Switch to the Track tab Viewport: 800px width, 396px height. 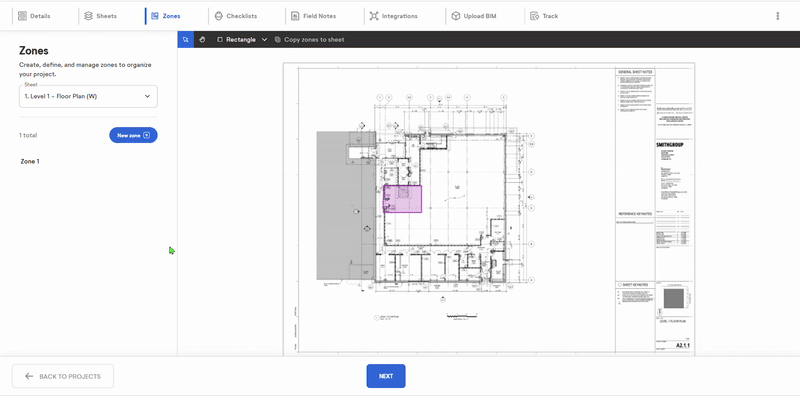coord(544,16)
